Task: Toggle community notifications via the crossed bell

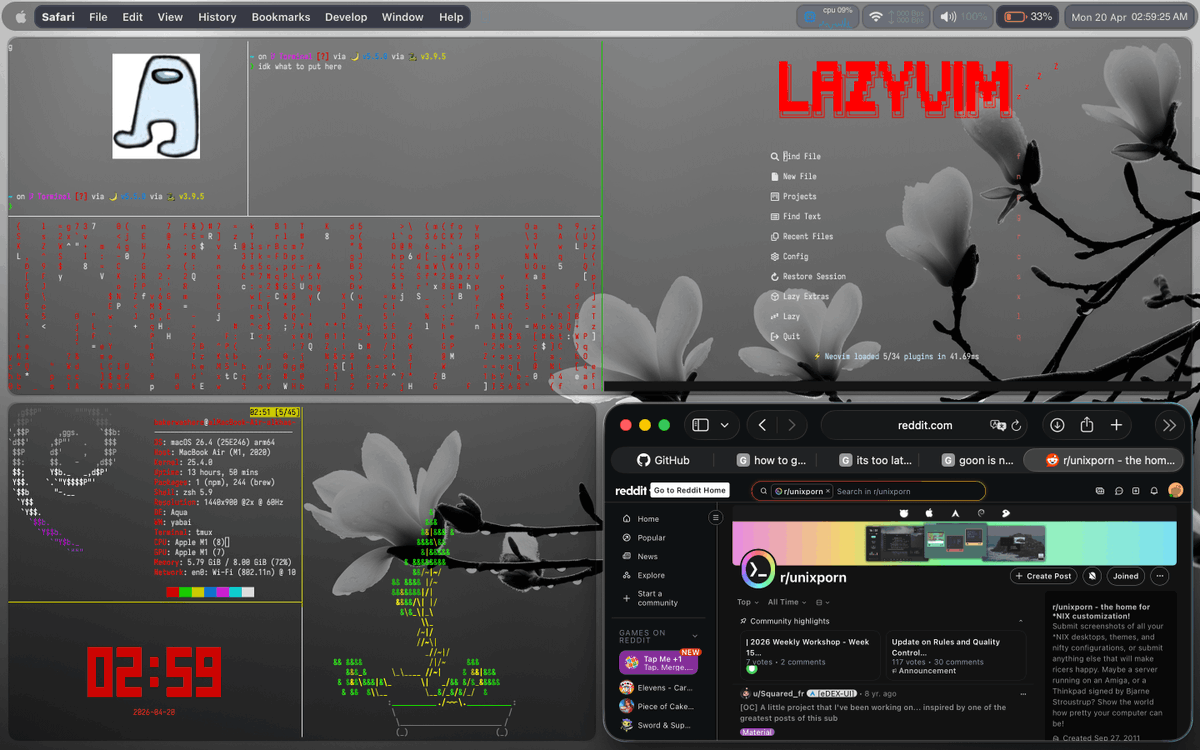Action: pyautogui.click(x=1092, y=576)
